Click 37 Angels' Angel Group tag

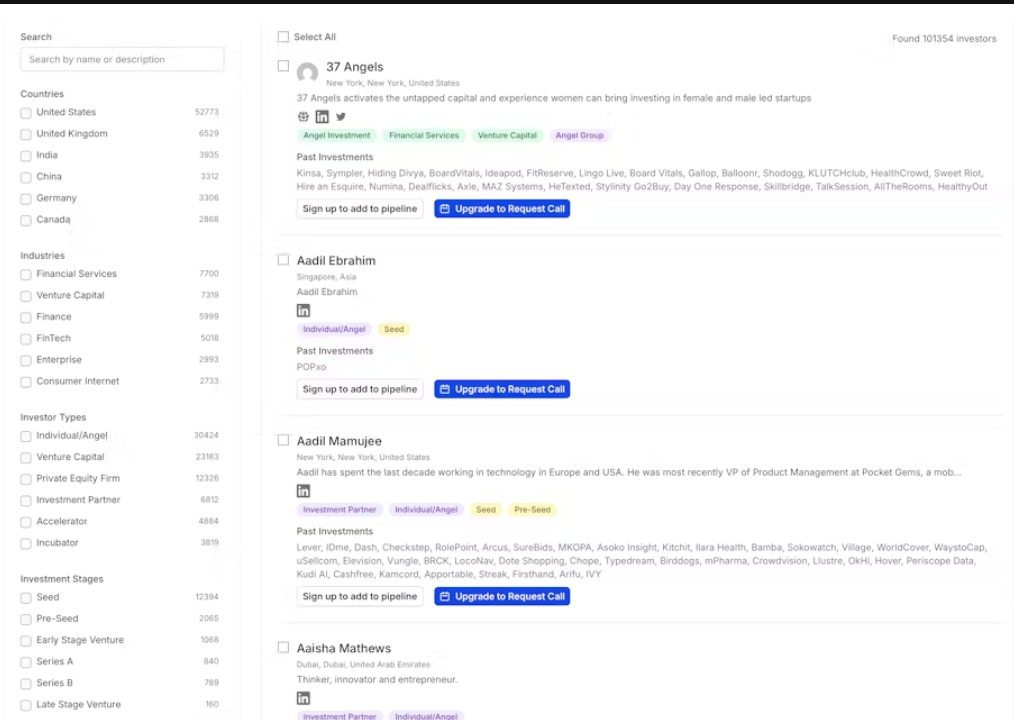[x=579, y=135]
